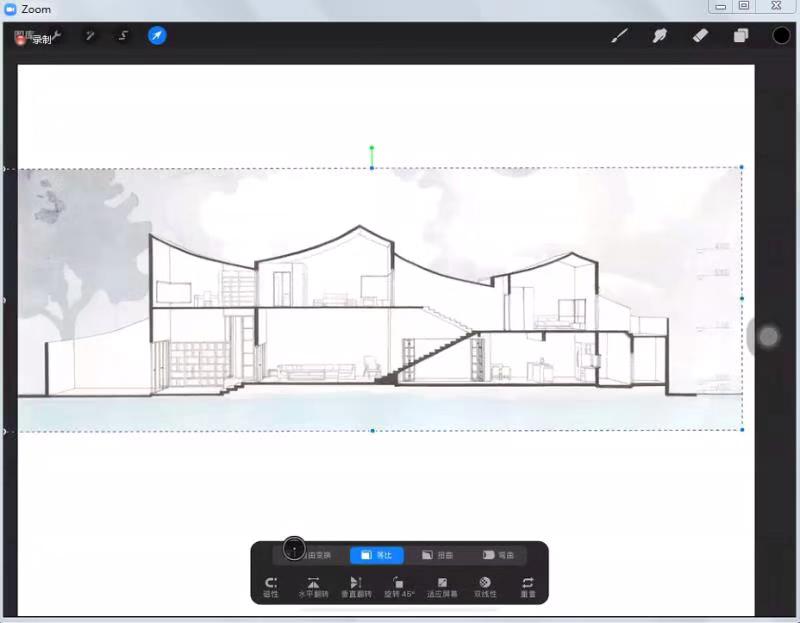This screenshot has width=800, height=623.
Task: Select the 等比 uniform transform tab
Action: (376, 555)
